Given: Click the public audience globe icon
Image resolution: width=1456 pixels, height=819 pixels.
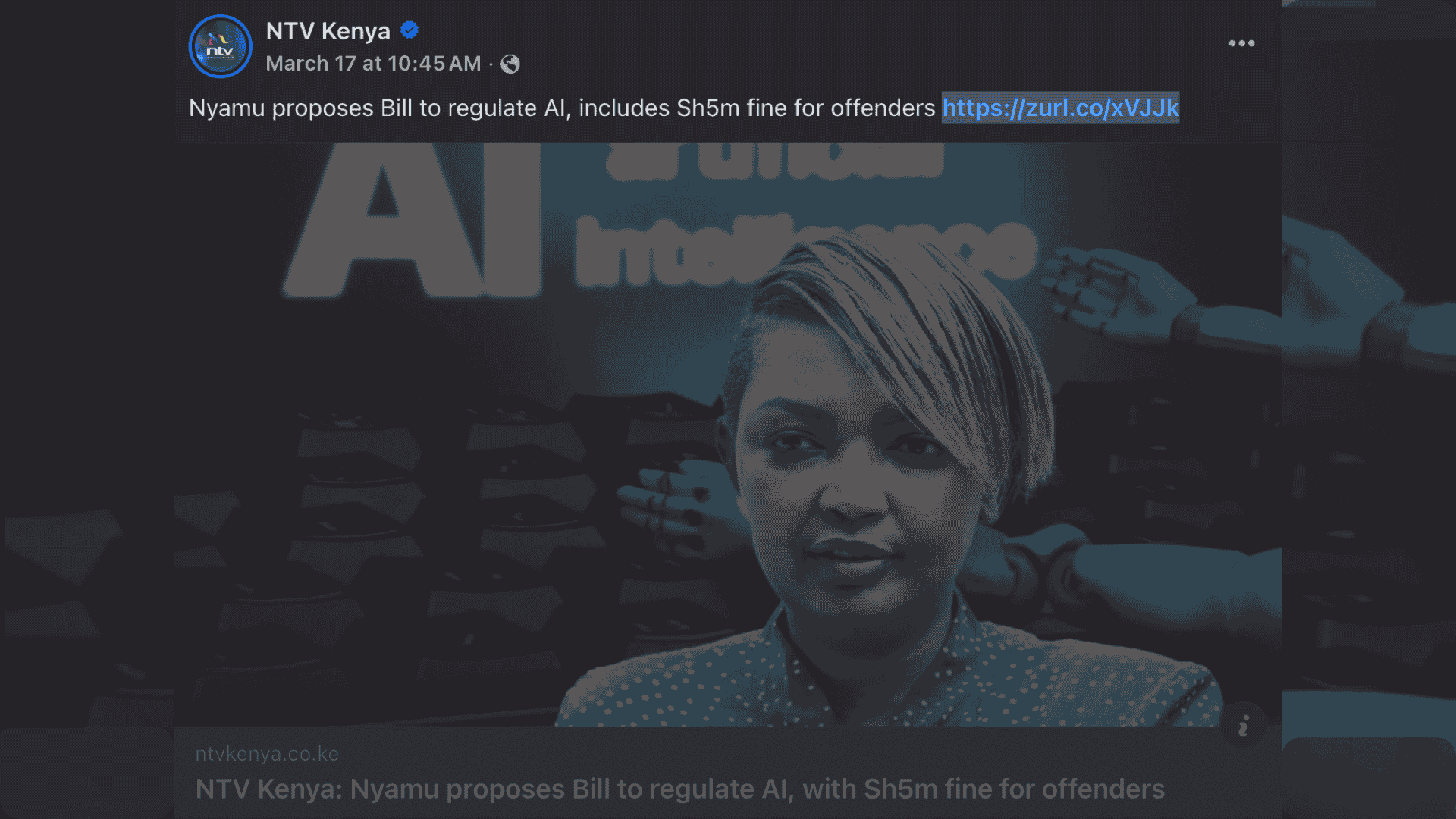Looking at the screenshot, I should (510, 64).
